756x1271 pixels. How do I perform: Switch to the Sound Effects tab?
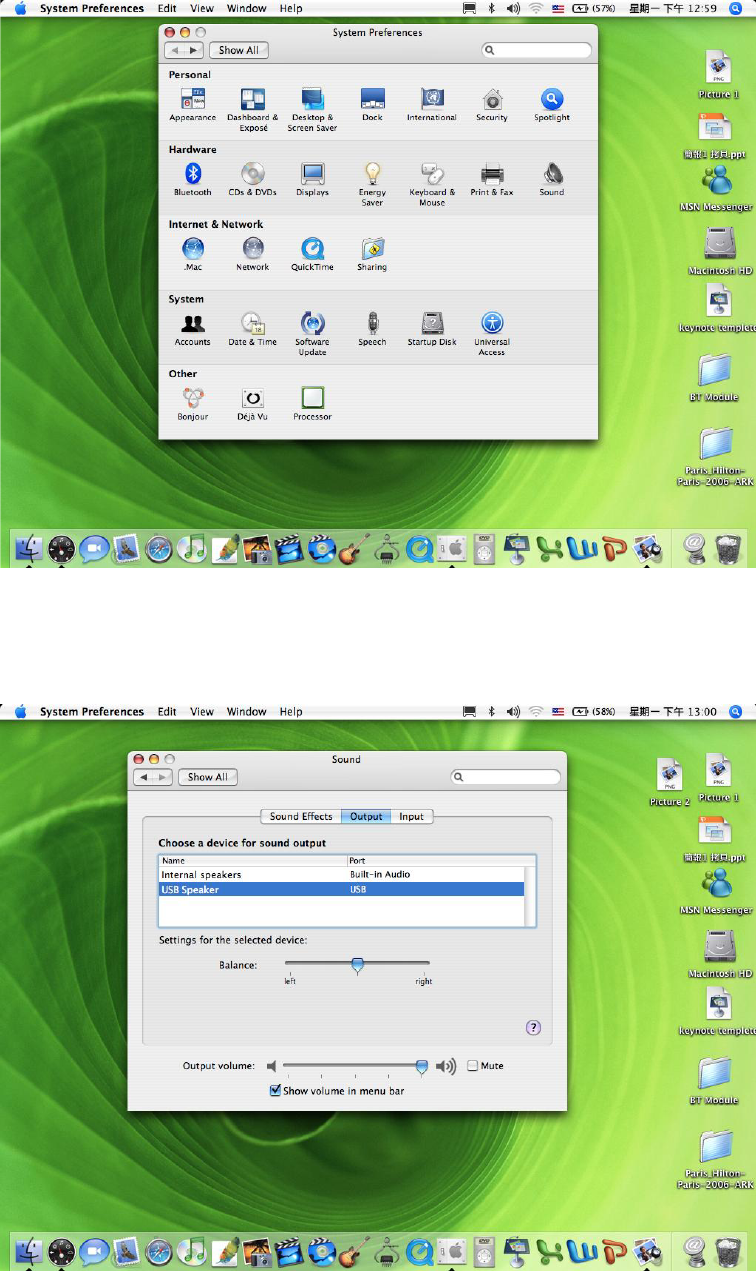301,816
